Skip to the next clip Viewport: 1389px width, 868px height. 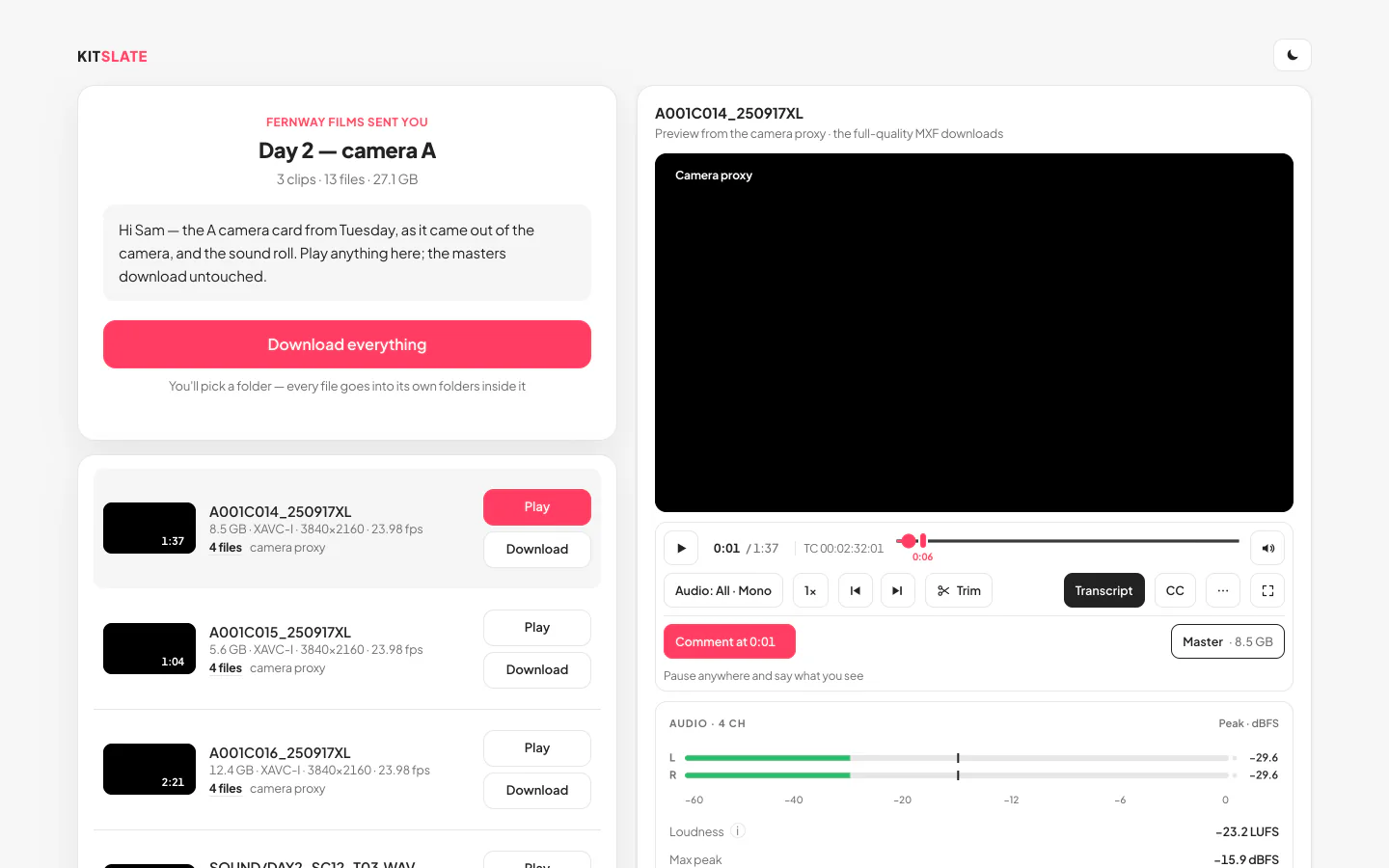[x=898, y=590]
